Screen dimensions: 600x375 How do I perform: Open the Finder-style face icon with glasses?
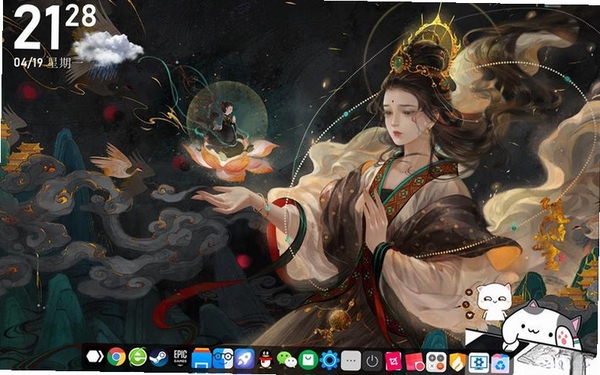[223, 359]
